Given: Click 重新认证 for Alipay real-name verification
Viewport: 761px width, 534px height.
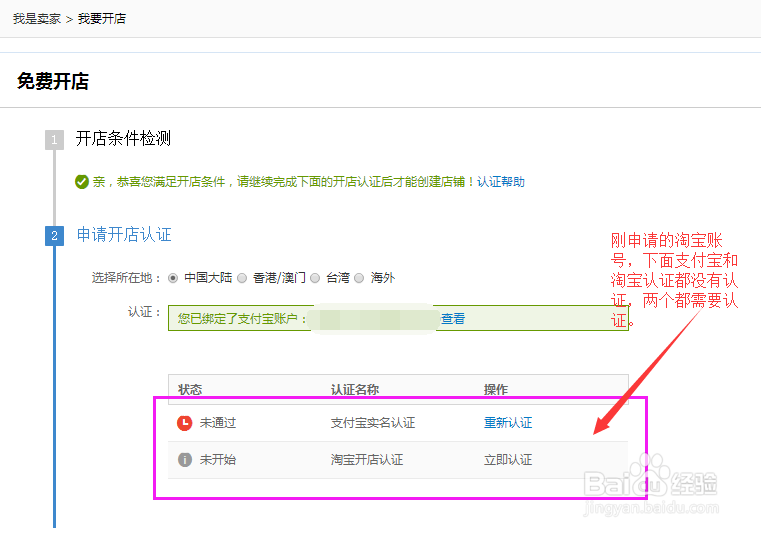Looking at the screenshot, I should click(508, 423).
